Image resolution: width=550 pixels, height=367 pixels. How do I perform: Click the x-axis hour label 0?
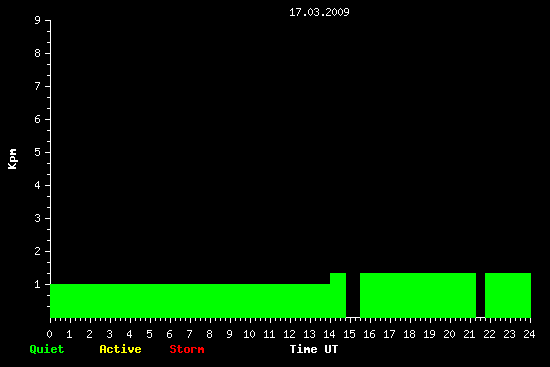(49, 334)
